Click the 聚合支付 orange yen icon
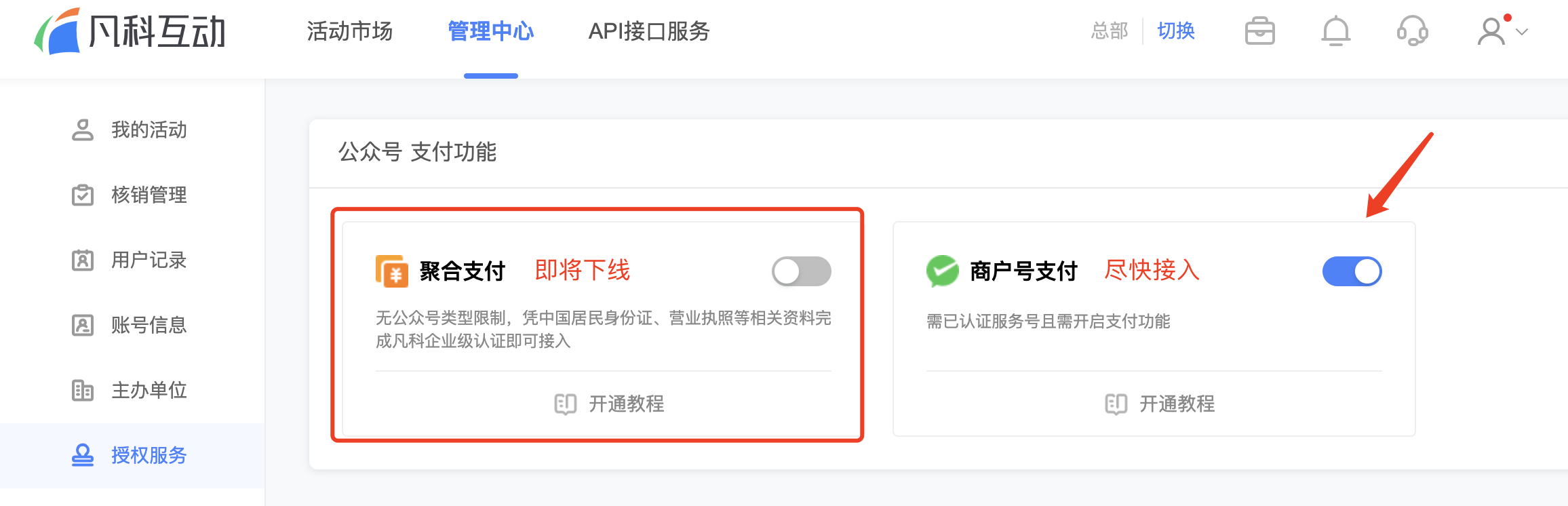Viewport: 1568px width, 506px height. coord(392,271)
